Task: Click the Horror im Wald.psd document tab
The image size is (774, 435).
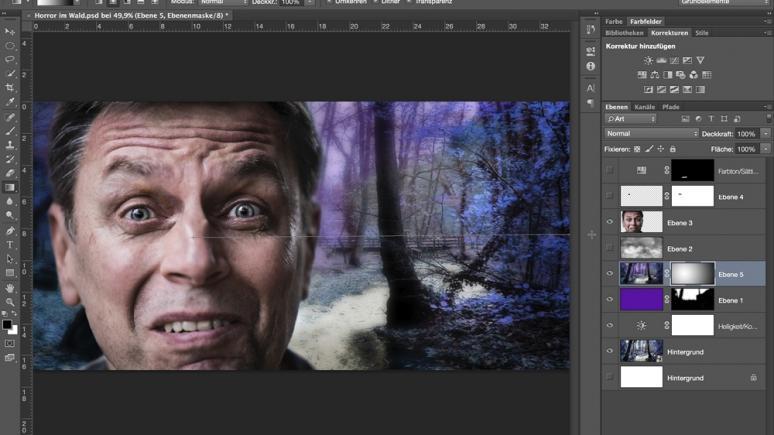Action: point(130,16)
